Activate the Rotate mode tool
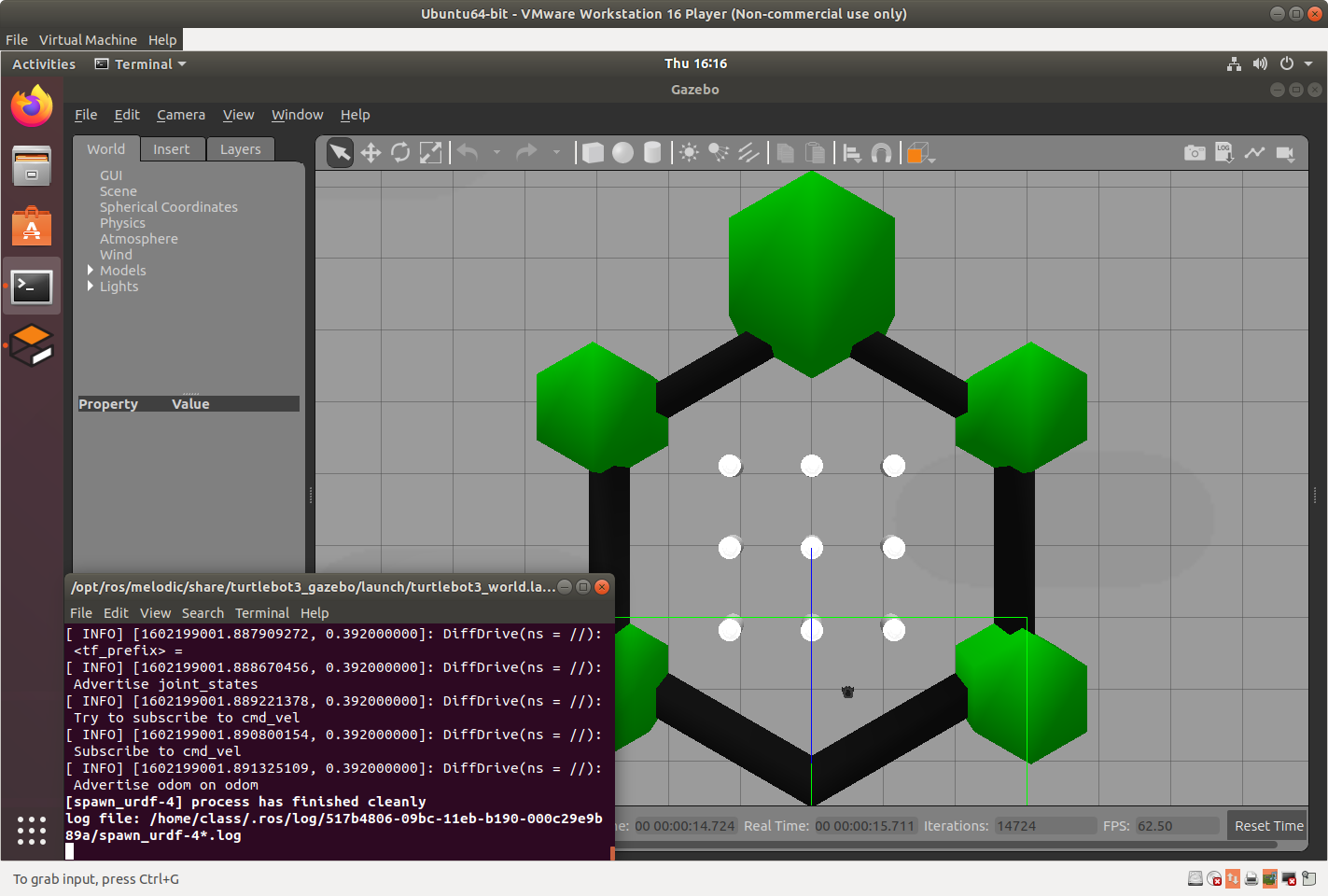The height and width of the screenshot is (896, 1328). point(400,153)
